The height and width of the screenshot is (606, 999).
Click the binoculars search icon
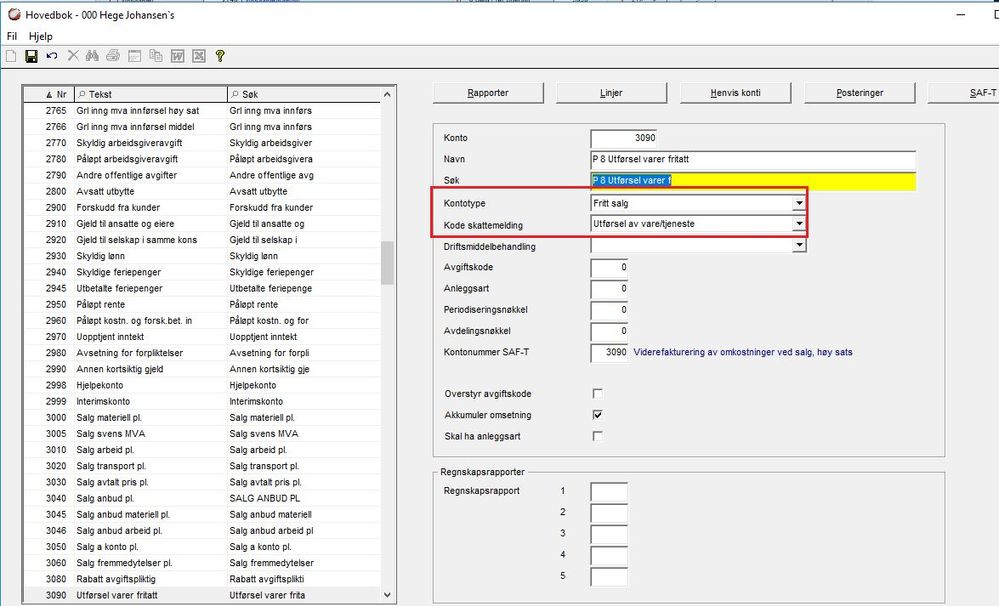(92, 56)
